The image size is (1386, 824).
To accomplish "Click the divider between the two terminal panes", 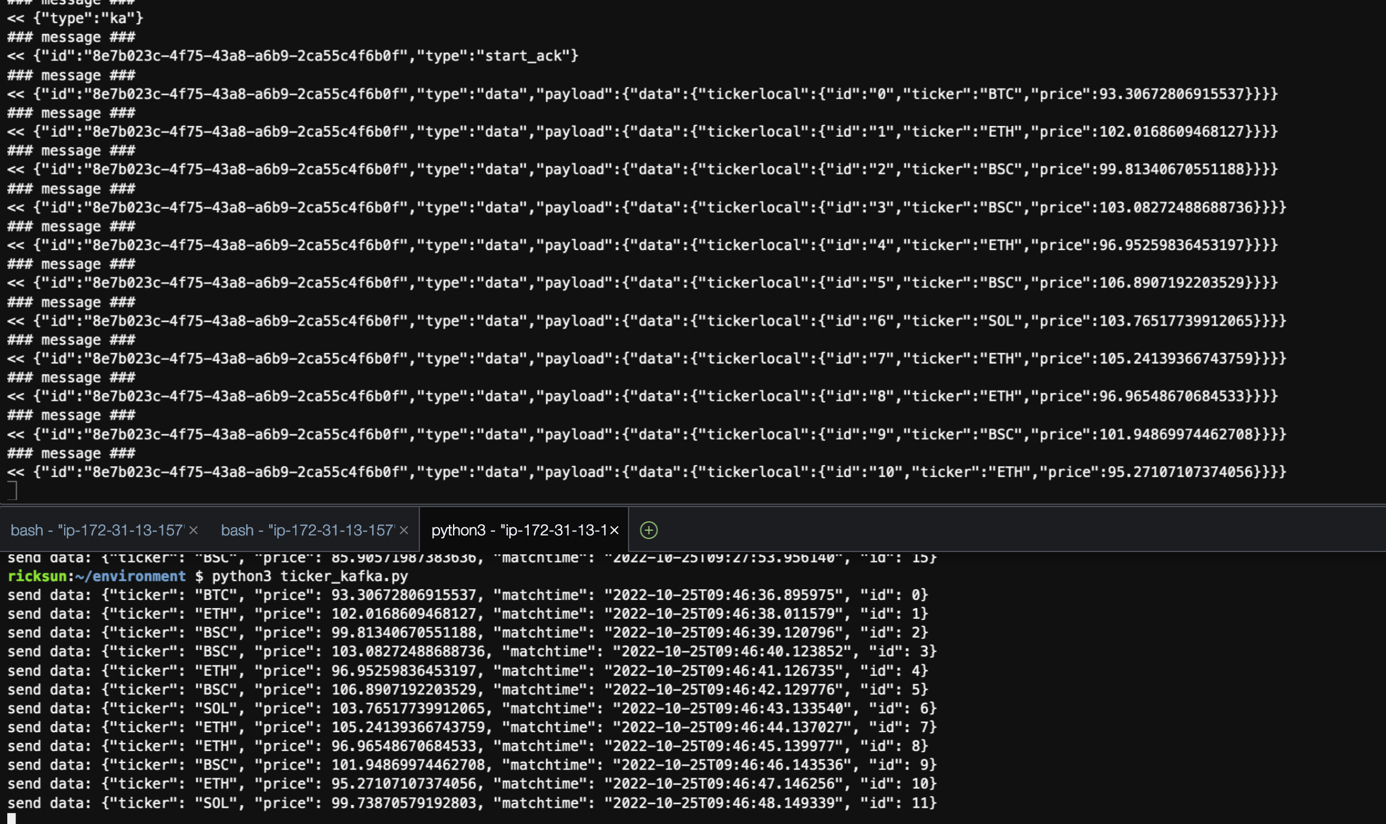I will coord(693,505).
